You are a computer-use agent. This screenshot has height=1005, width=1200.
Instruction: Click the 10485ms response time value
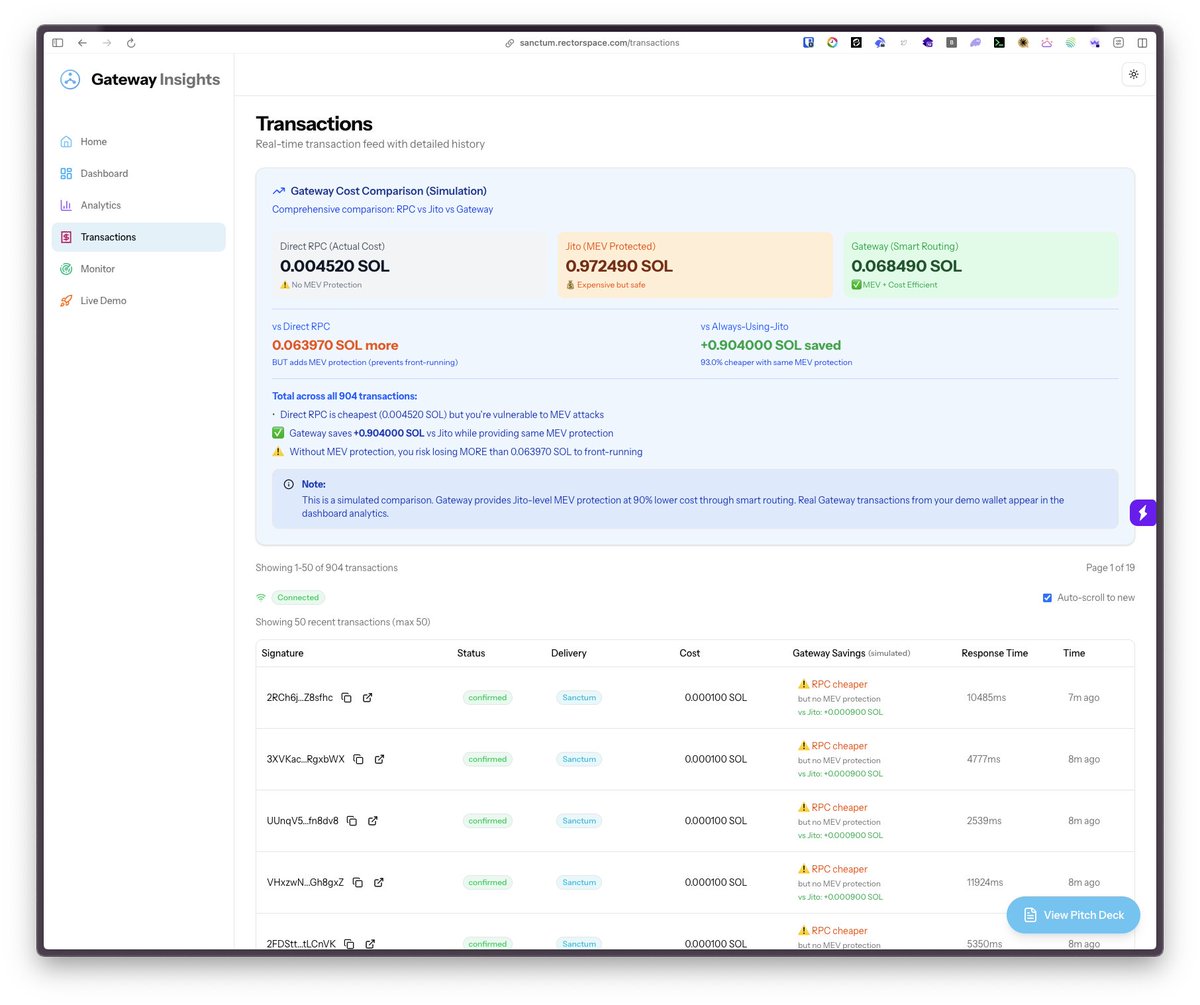986,698
